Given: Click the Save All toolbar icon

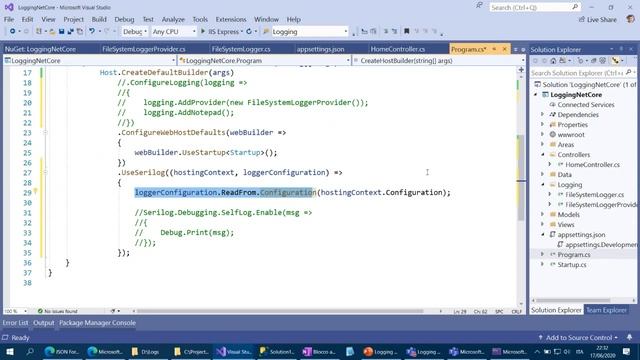Looking at the screenshot, I should 70,31.
